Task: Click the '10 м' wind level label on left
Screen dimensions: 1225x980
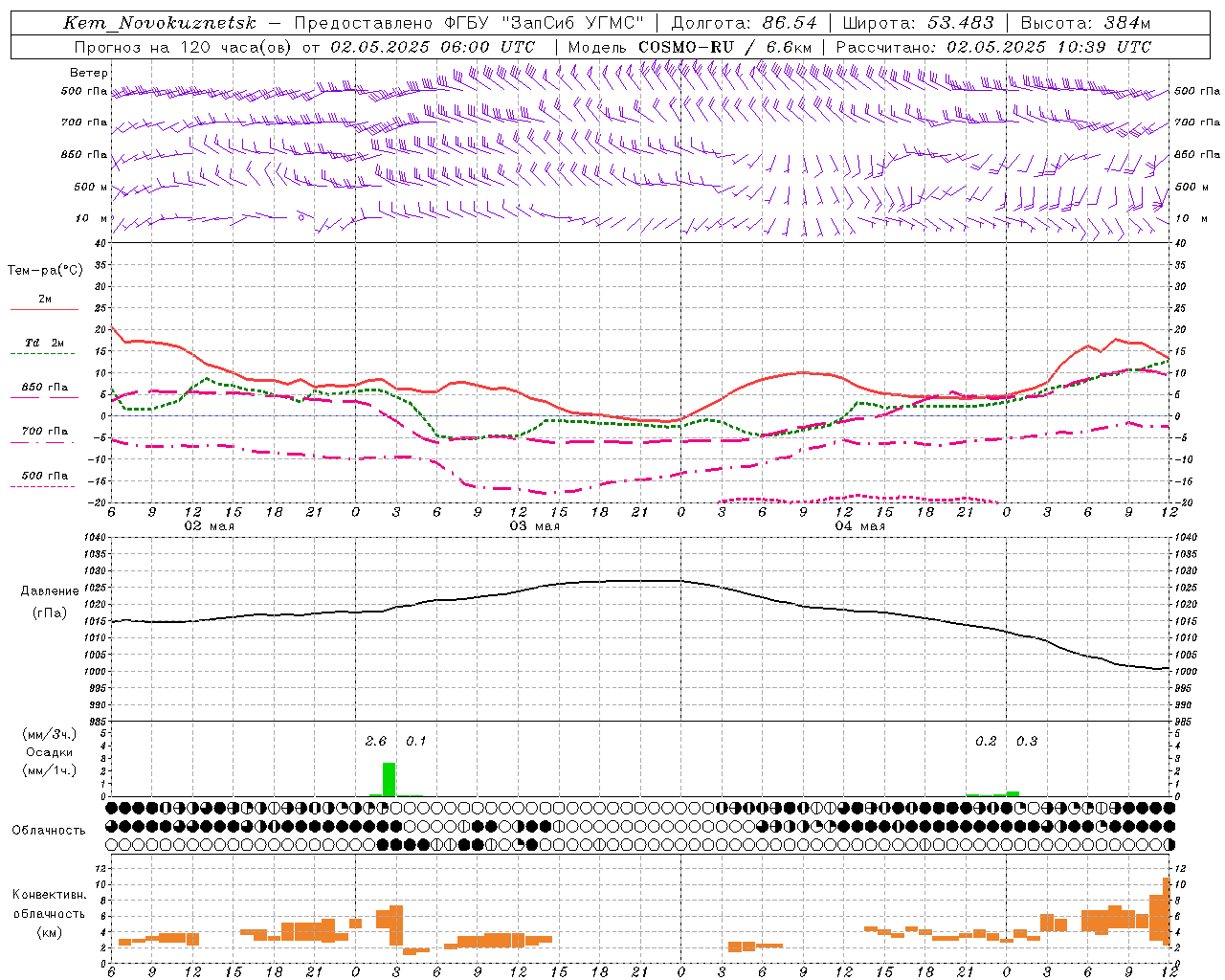Action: pyautogui.click(x=93, y=218)
